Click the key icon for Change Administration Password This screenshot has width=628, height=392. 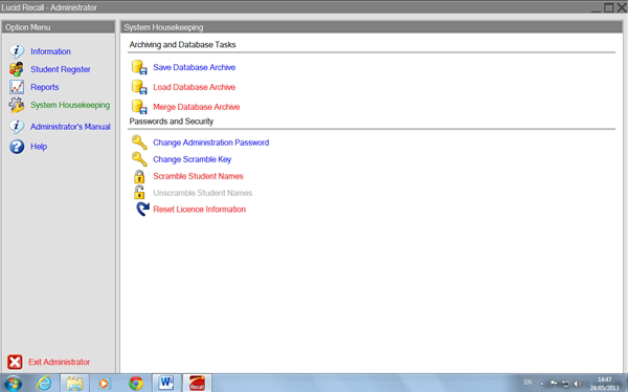tap(139, 142)
